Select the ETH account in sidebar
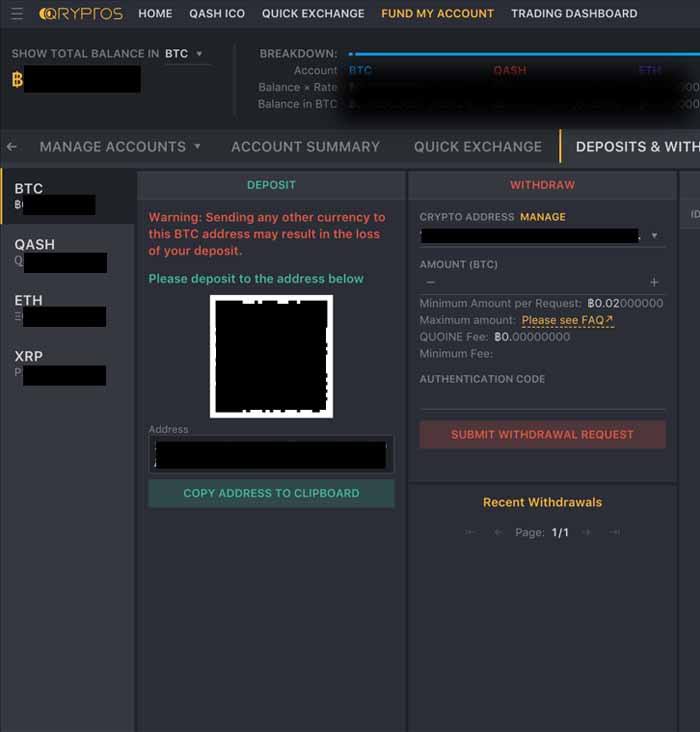The width and height of the screenshot is (700, 732). (68, 309)
